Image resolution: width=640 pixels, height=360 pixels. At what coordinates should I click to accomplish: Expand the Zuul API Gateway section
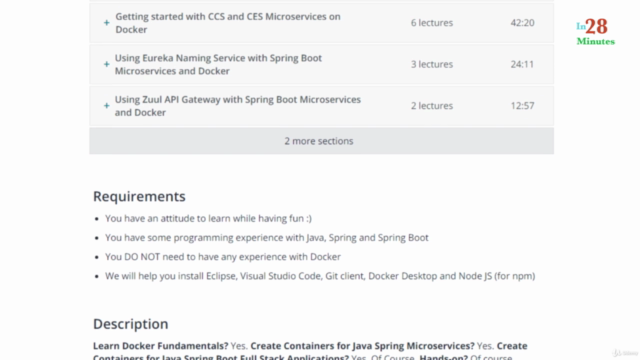(x=107, y=106)
